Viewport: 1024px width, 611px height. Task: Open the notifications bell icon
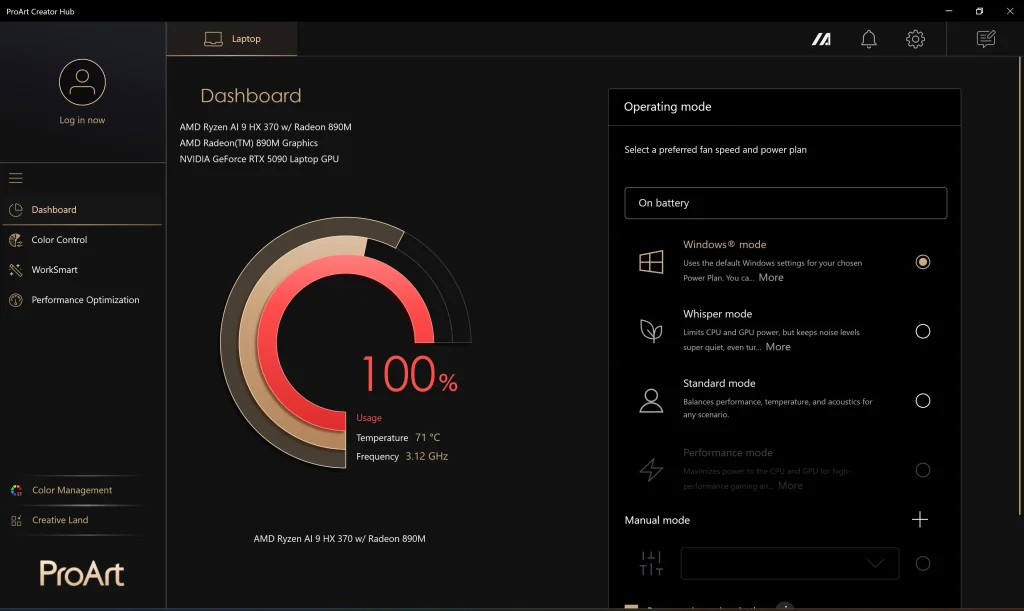coord(869,39)
